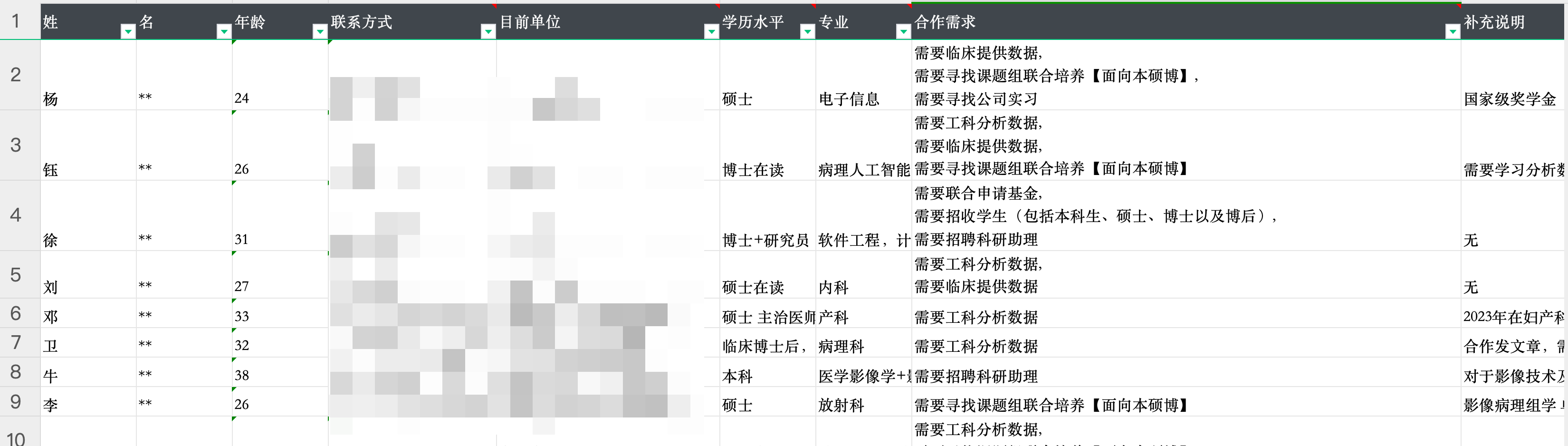Screen dimensions: 1568x446
Task: Select the age cell with value 32
Action: [280, 342]
